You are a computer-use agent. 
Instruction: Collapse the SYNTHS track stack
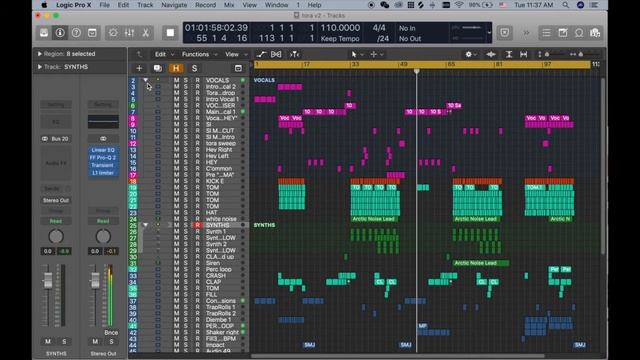point(145,225)
